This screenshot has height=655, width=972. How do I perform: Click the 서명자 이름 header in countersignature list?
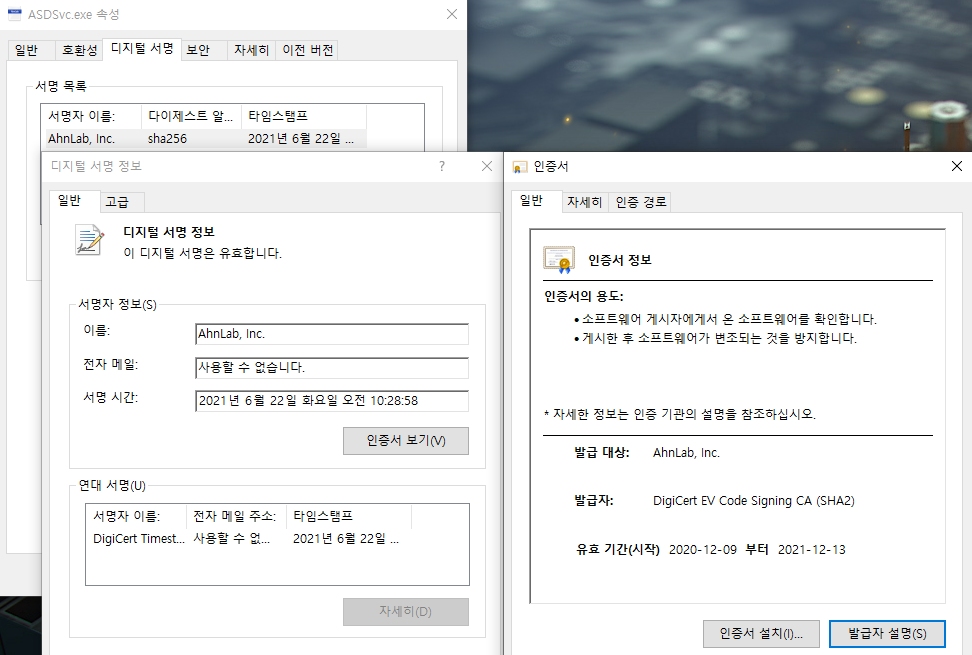(136, 516)
